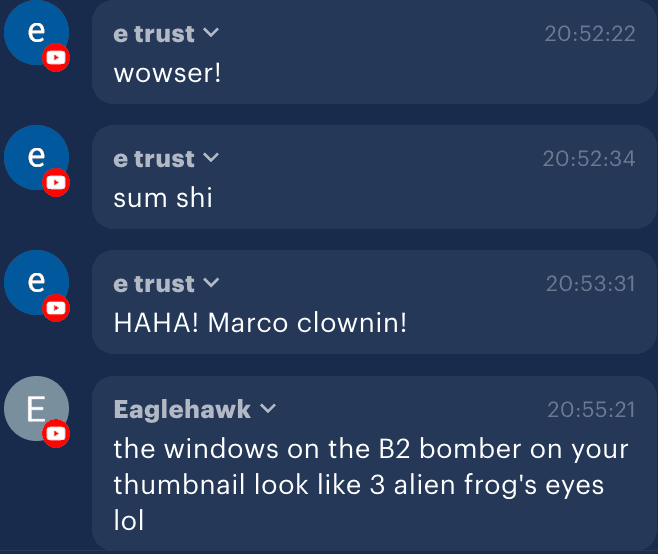Click Eaglehawk username label
Viewport: 658px width, 554px height.
tap(182, 409)
